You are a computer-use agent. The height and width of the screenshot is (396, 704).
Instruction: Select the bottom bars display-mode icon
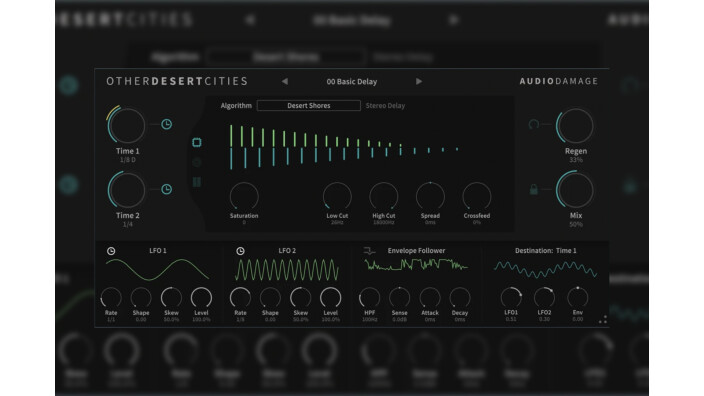[197, 182]
